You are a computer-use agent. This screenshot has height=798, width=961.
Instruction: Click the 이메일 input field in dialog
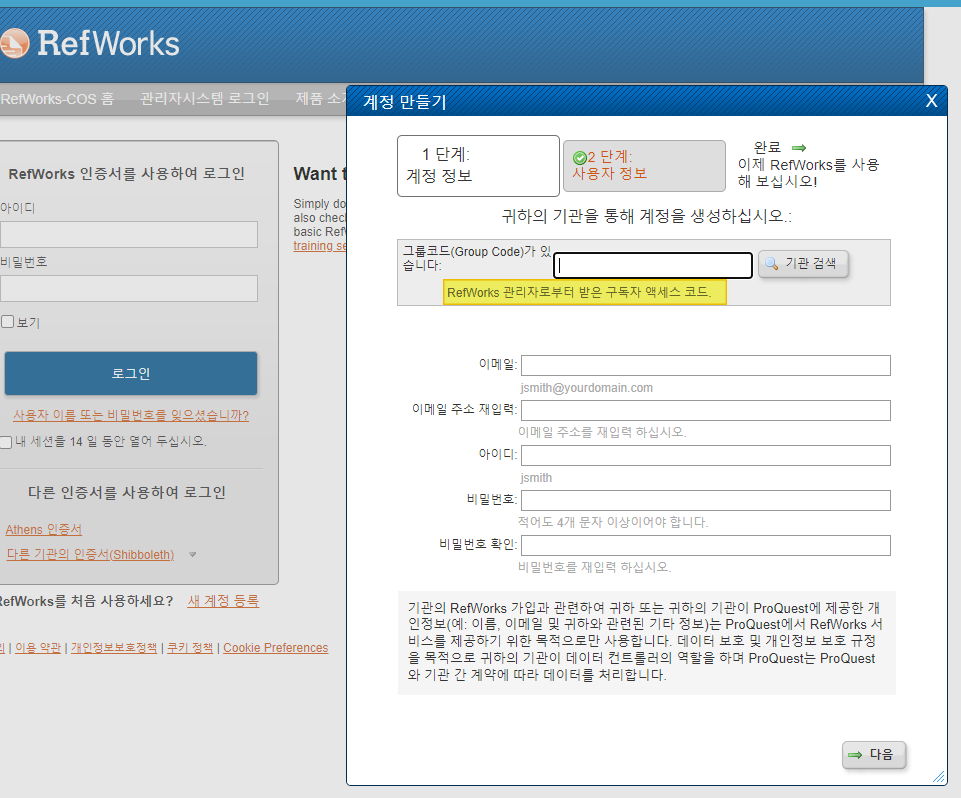[705, 365]
